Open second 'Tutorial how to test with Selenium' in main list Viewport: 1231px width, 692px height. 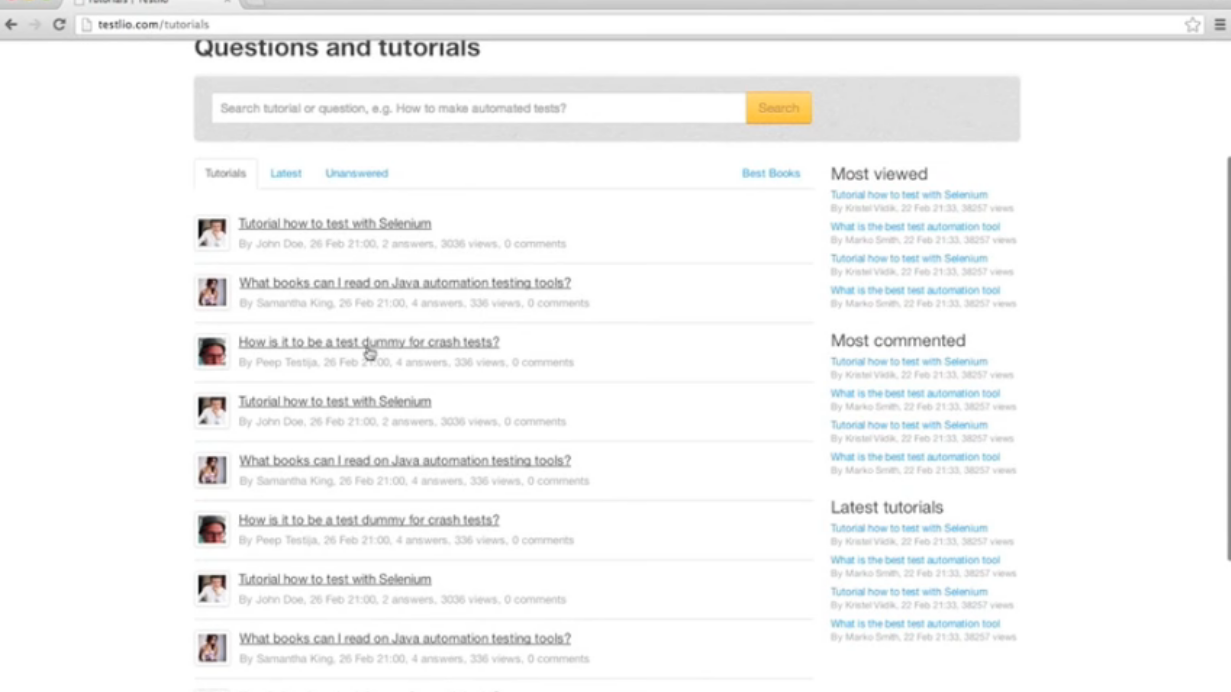335,401
